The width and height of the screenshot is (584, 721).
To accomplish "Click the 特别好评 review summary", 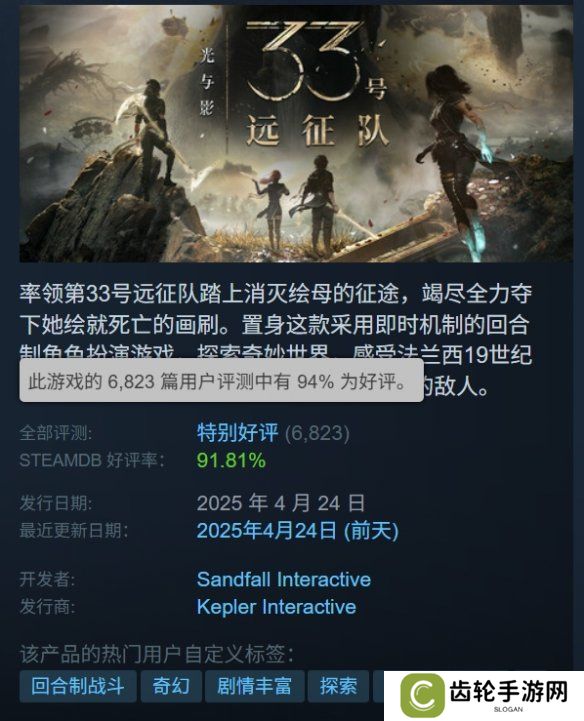I will [237, 433].
